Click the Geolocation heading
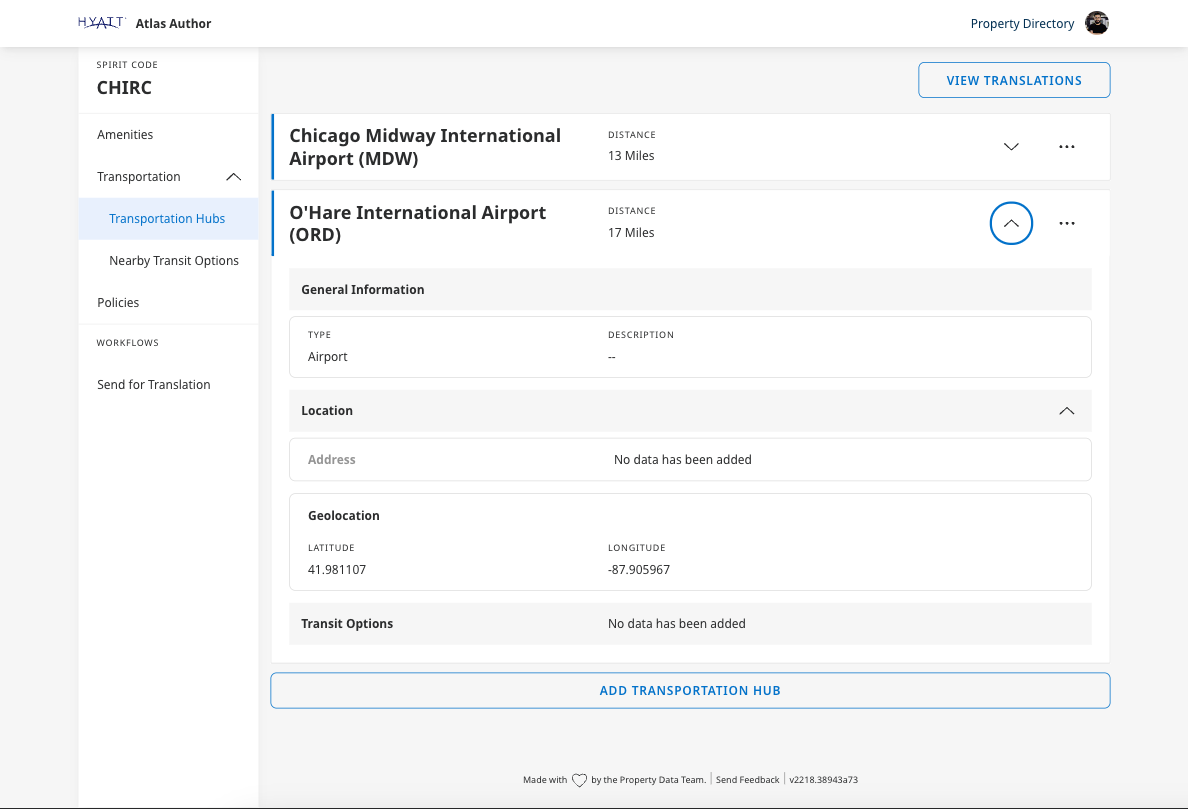The image size is (1188, 809). pyautogui.click(x=343, y=516)
